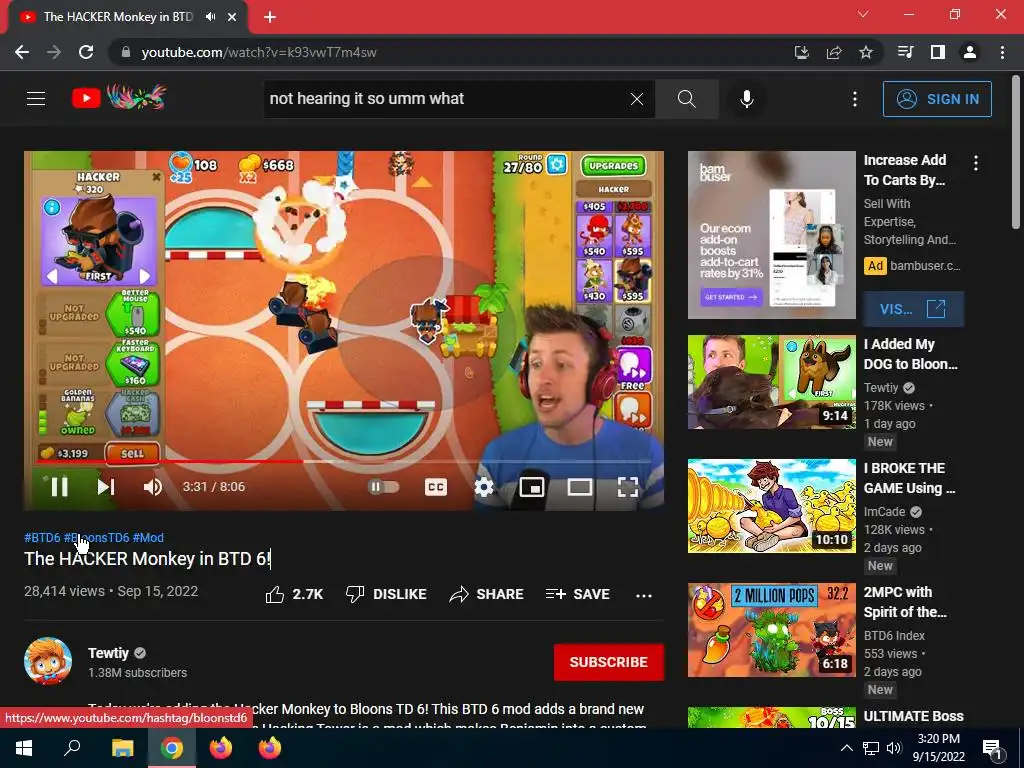Viewport: 1024px width, 768px height.
Task: Go to the YouTube home logo
Action: point(120,98)
